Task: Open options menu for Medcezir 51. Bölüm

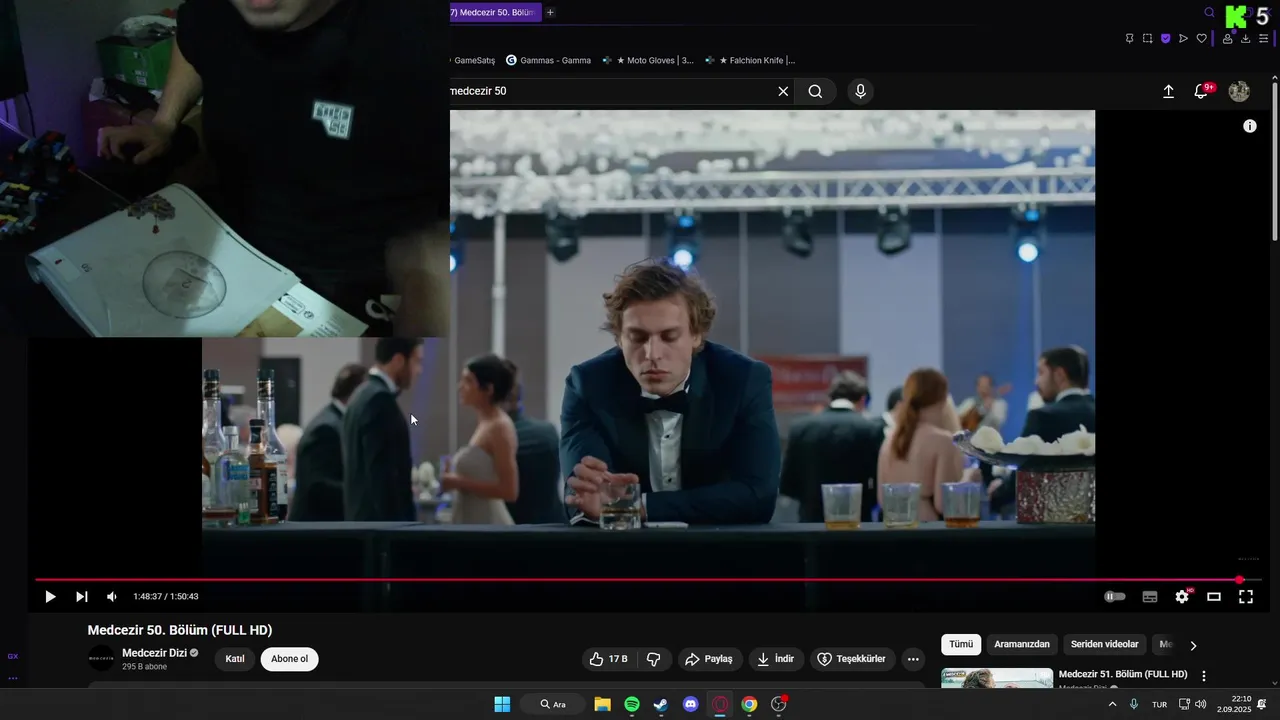Action: pos(1204,676)
